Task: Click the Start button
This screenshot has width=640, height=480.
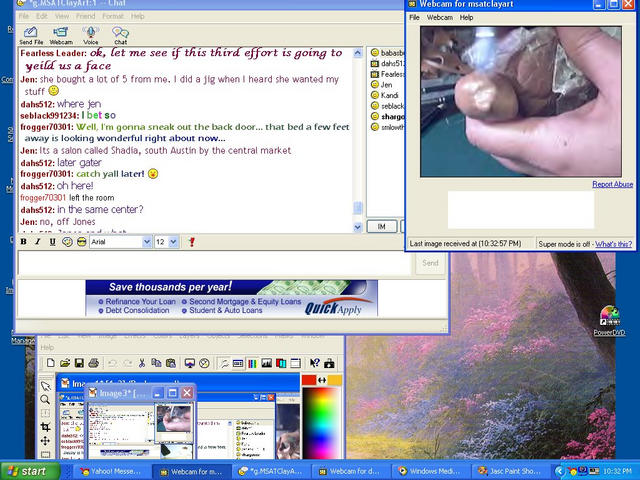Action: (x=28, y=471)
